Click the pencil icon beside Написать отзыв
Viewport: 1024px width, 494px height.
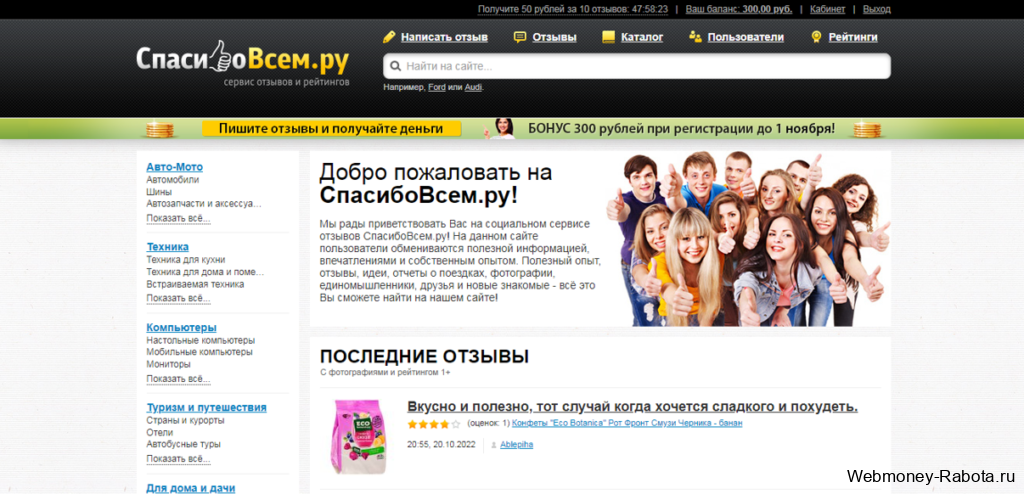pyautogui.click(x=390, y=37)
